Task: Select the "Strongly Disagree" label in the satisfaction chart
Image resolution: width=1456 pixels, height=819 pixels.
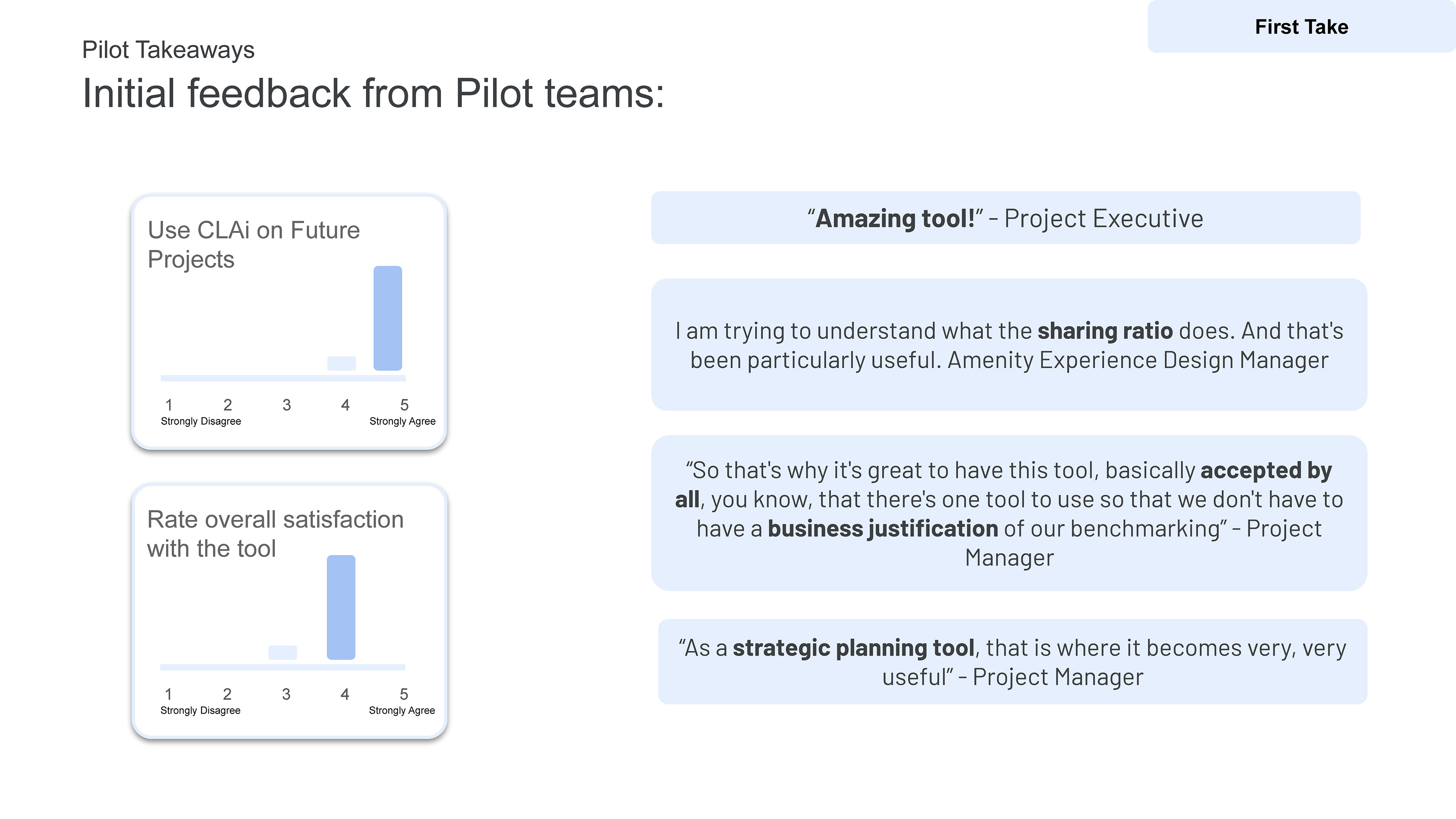Action: [x=200, y=711]
